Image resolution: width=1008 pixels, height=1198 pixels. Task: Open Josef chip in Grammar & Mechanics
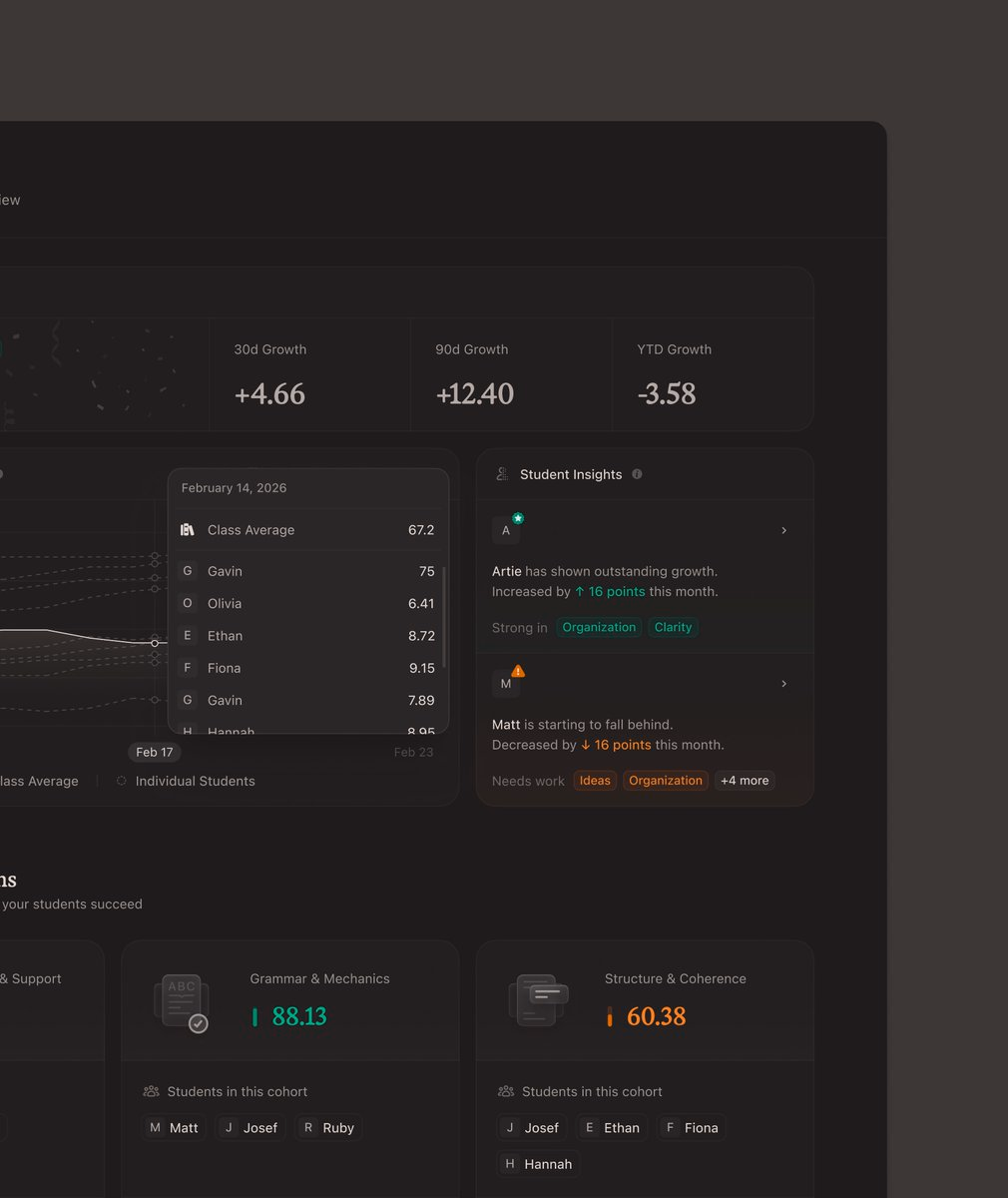click(251, 1127)
